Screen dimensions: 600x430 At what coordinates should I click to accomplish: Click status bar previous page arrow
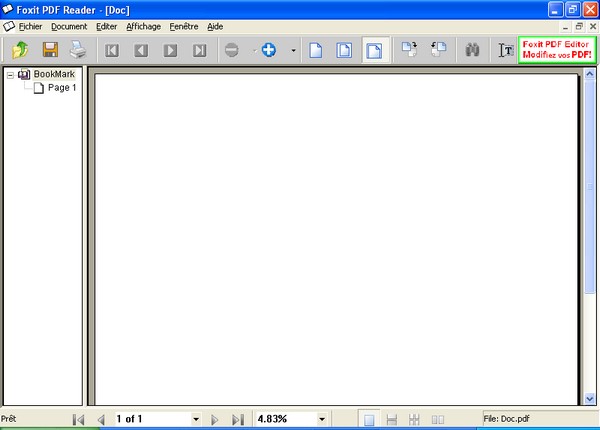click(101, 420)
